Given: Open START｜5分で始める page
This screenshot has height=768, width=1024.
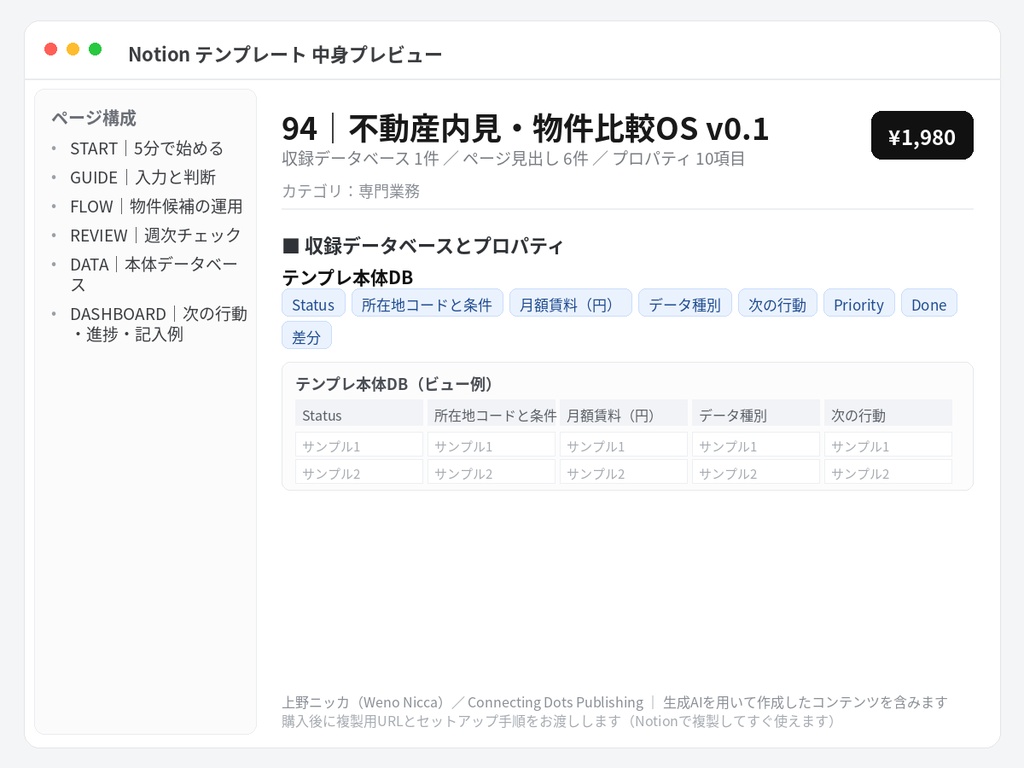Looking at the screenshot, I should 147,148.
